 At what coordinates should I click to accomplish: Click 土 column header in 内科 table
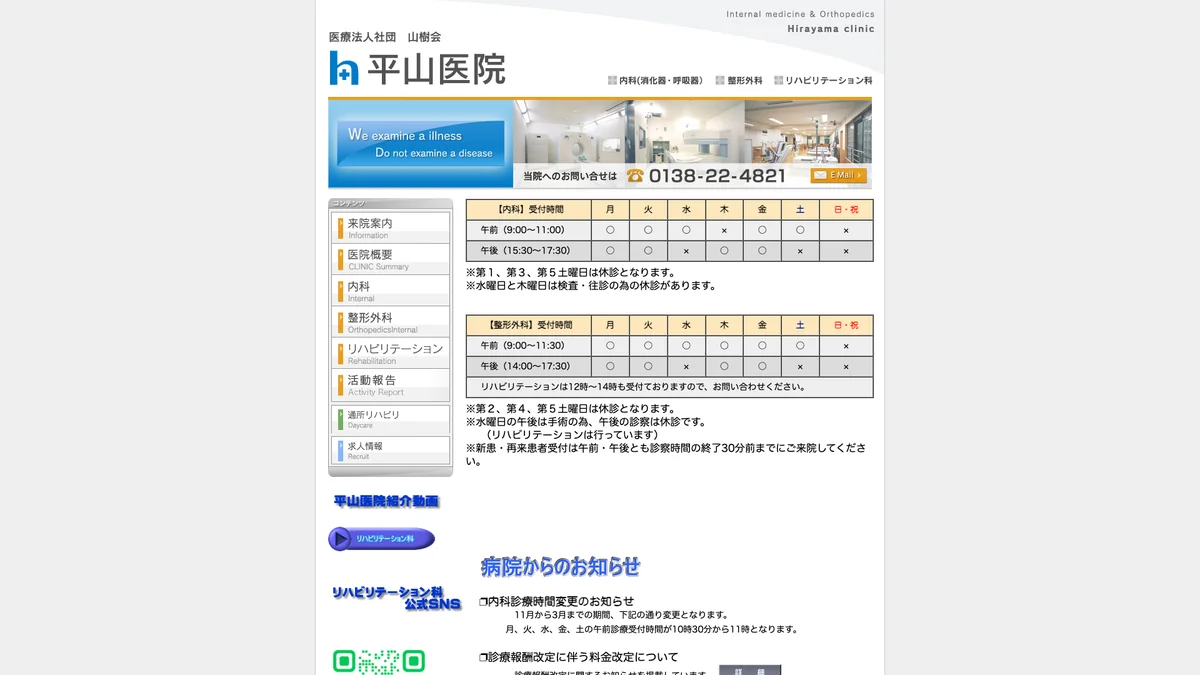point(800,210)
